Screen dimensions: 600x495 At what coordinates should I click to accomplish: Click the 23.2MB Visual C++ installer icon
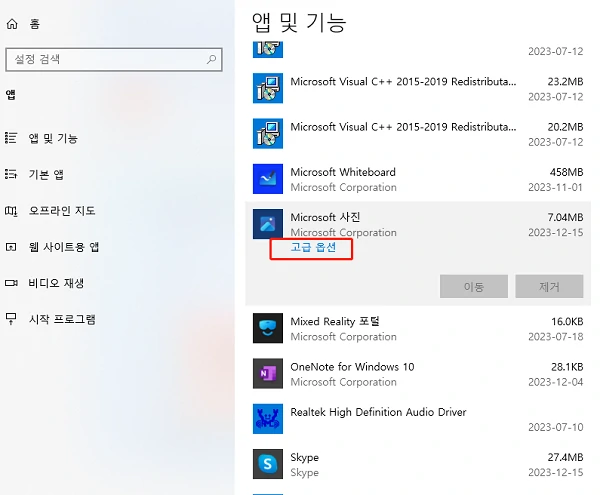[x=268, y=88]
